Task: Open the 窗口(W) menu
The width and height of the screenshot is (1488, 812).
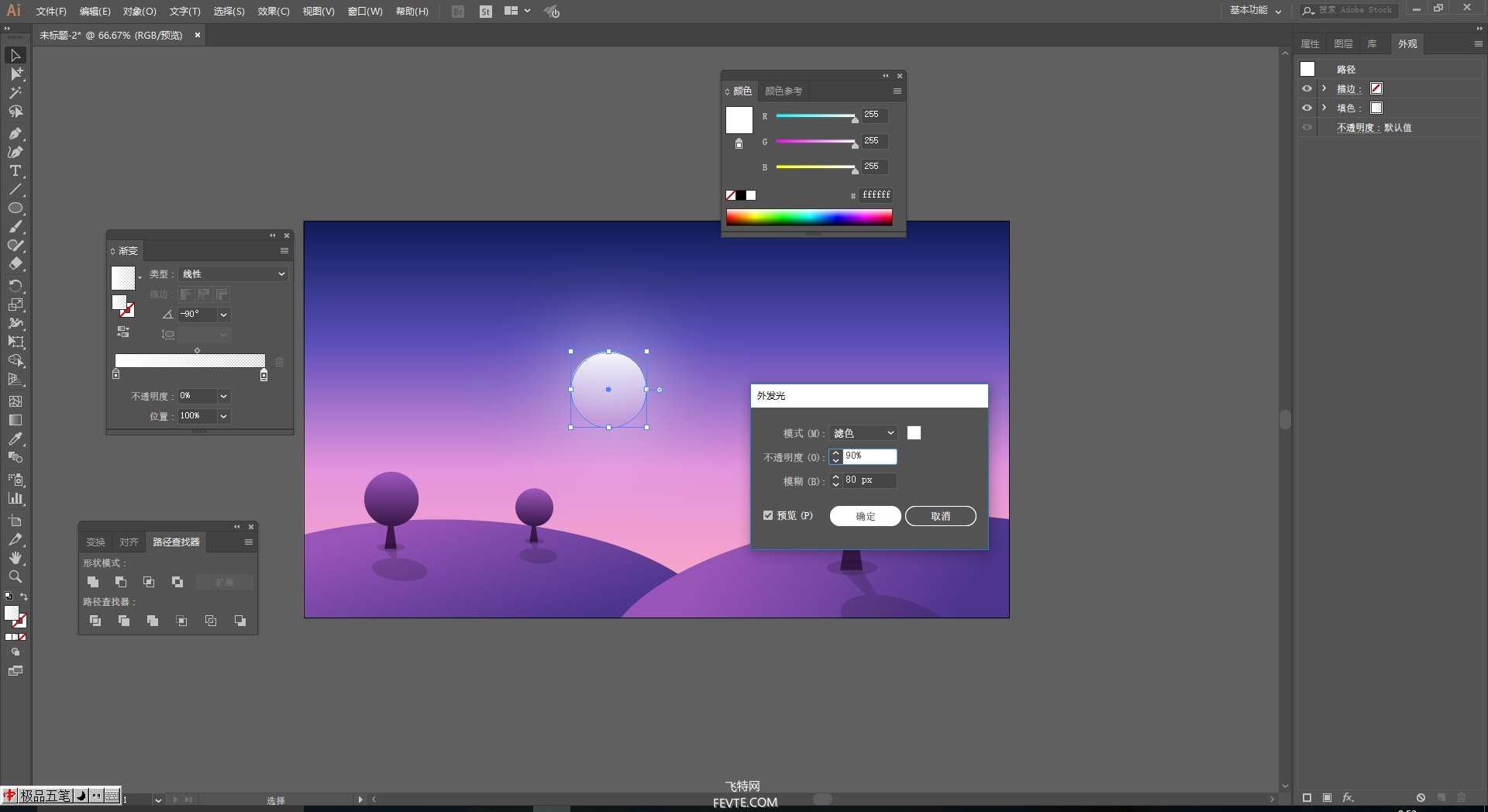Action: (x=365, y=12)
